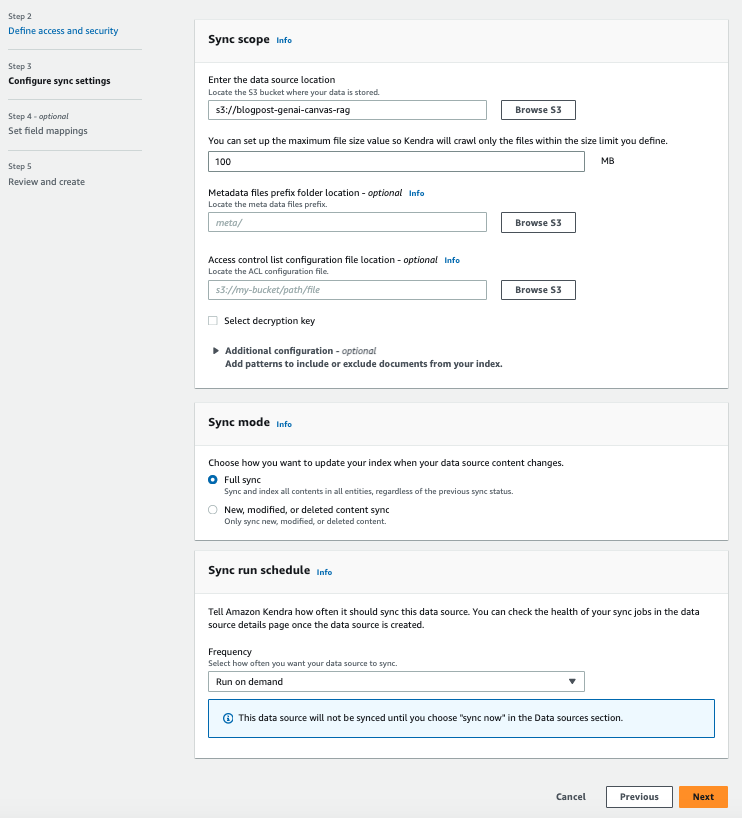Viewport: 742px width, 818px height.
Task: Expand the Additional configuration section
Action: (x=216, y=351)
